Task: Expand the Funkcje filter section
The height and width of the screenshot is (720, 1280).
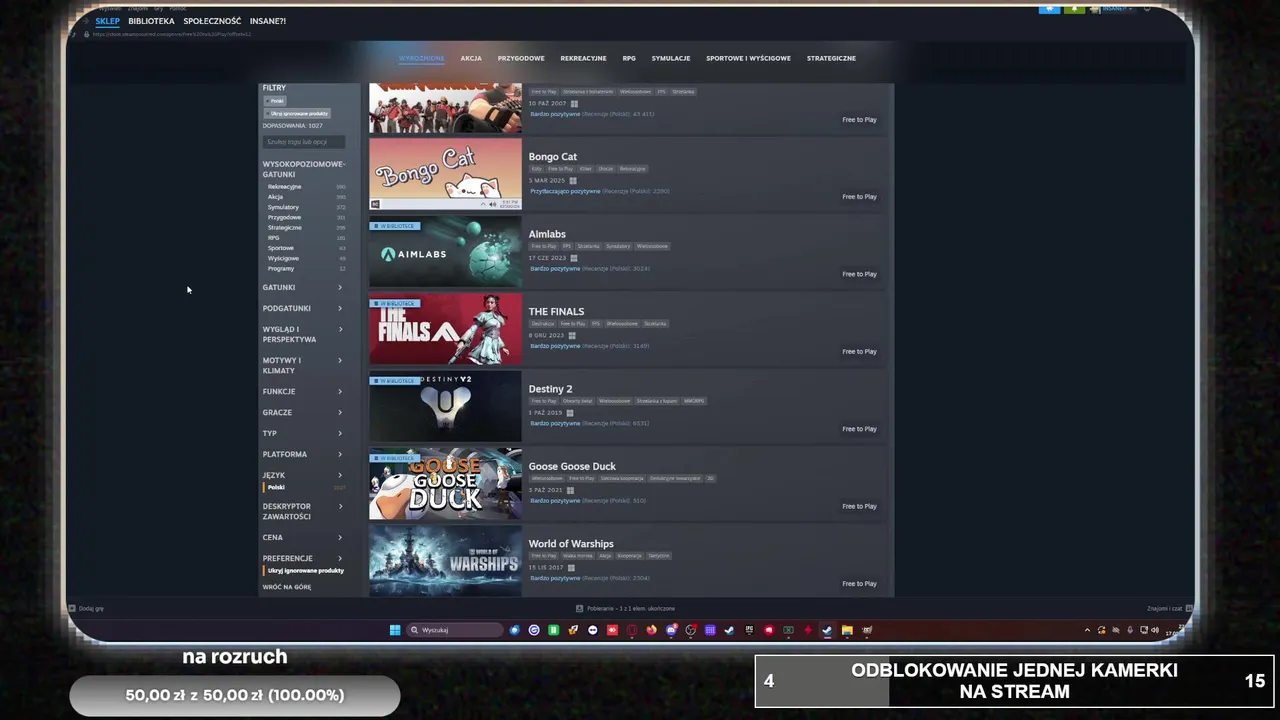Action: pos(303,391)
